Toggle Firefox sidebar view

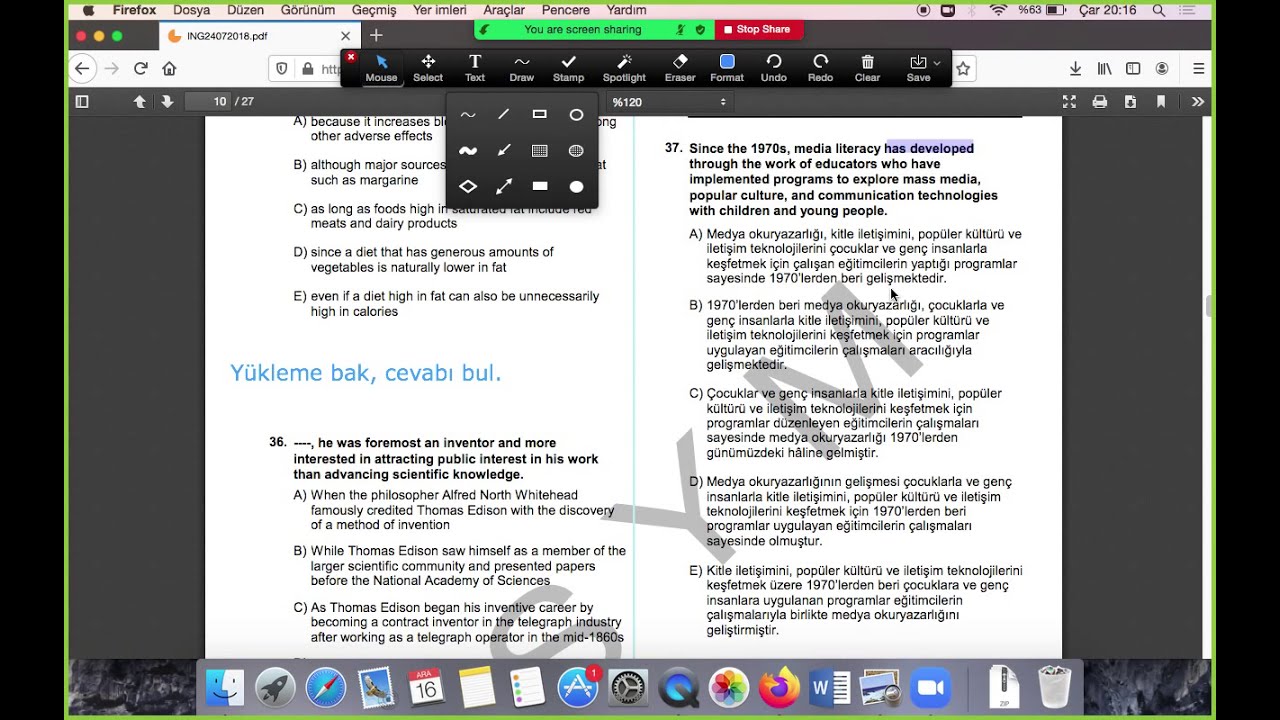[1133, 69]
